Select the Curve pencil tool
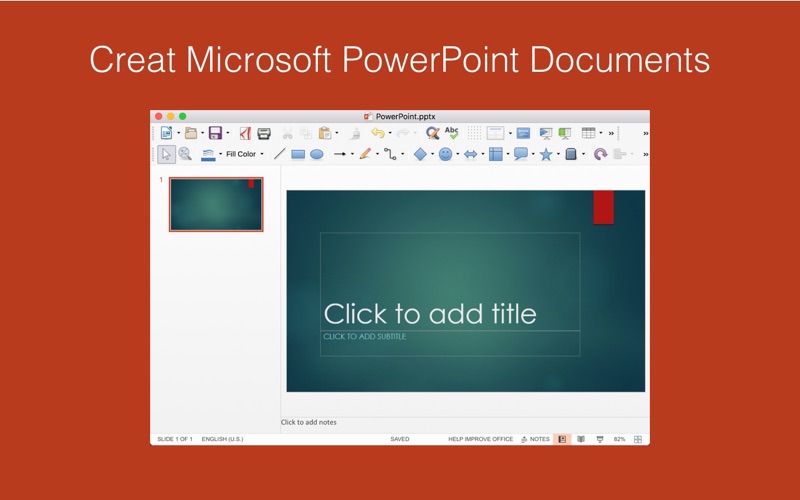Image resolution: width=800 pixels, height=500 pixels. [365, 154]
